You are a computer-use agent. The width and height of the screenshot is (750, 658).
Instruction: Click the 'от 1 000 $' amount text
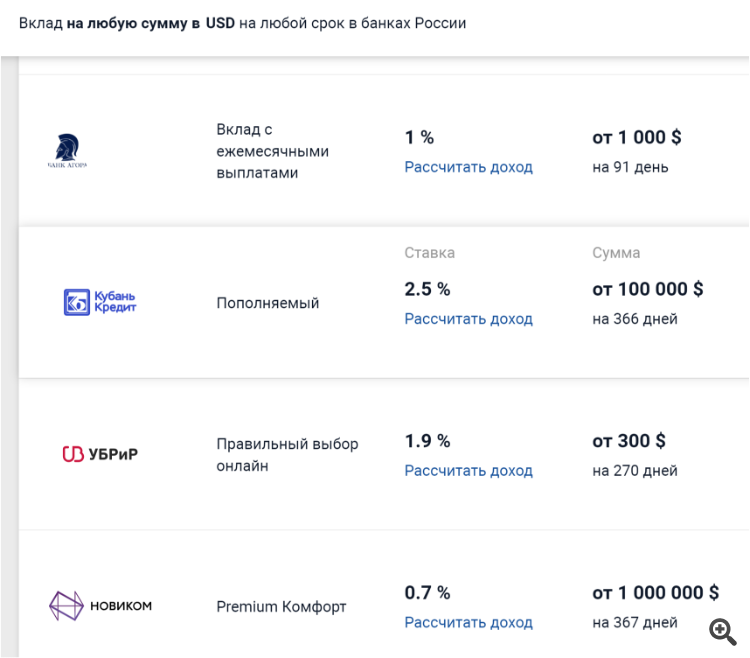click(x=637, y=137)
